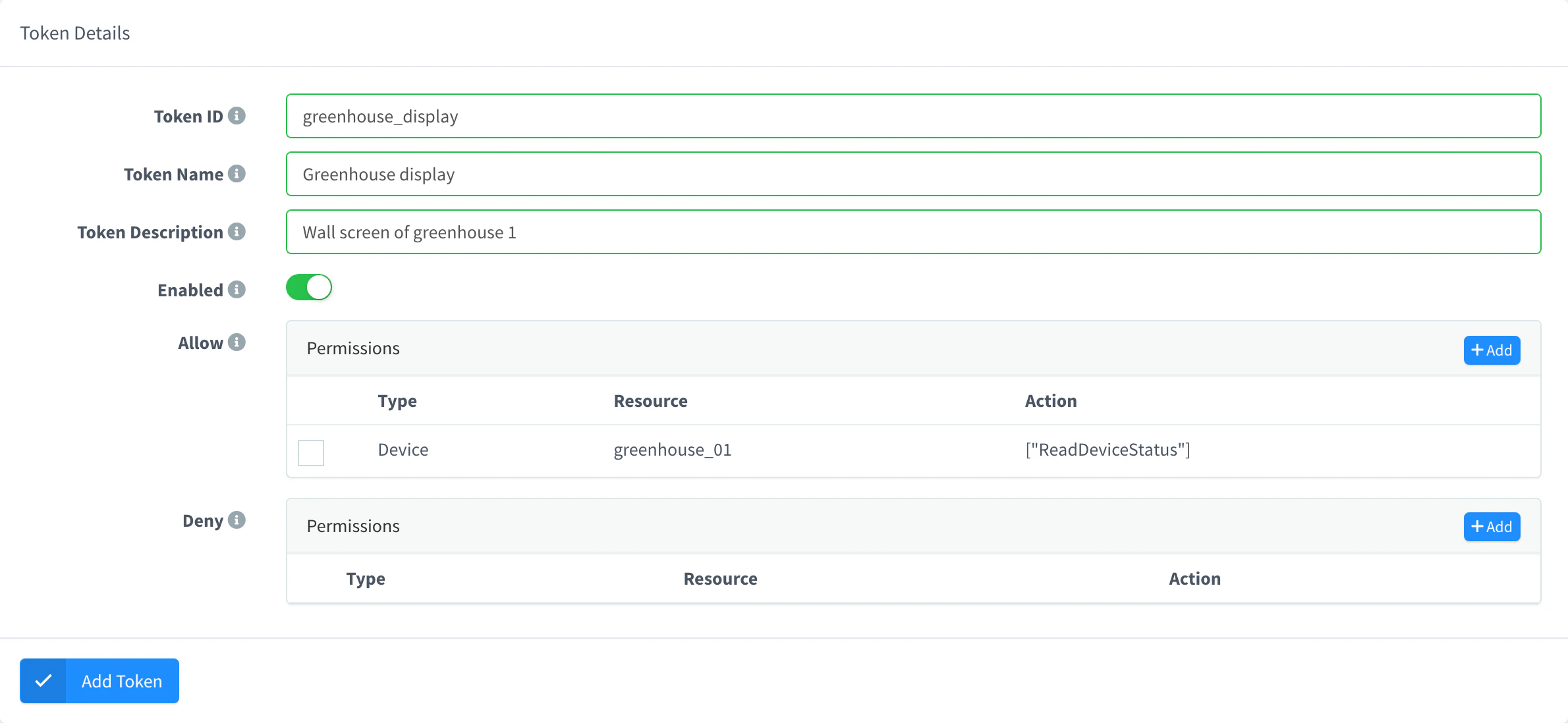
Task: Toggle the Enabled switch off
Action: (309, 288)
